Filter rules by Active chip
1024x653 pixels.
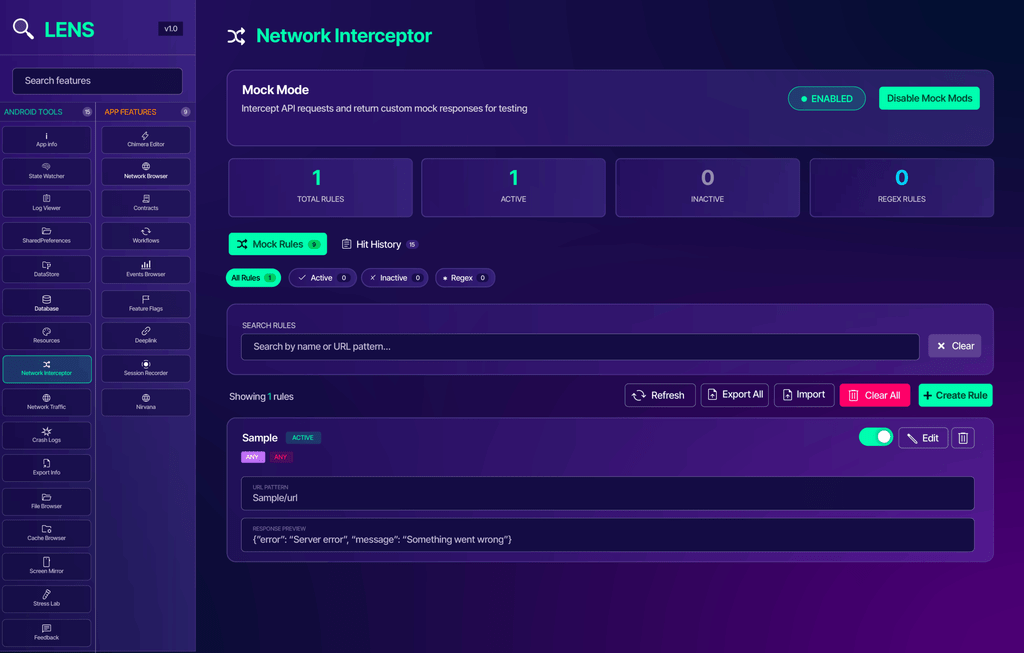323,278
